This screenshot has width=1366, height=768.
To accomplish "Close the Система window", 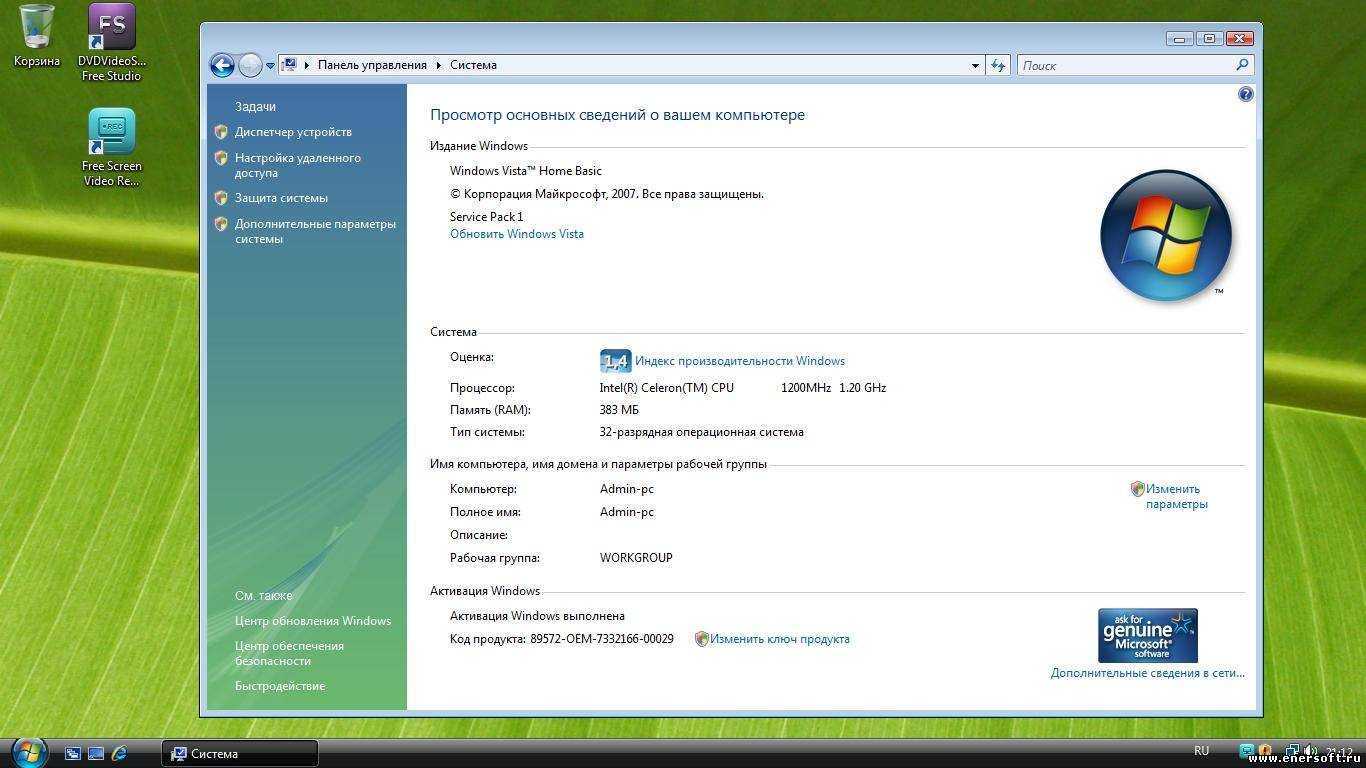I will (1239, 39).
